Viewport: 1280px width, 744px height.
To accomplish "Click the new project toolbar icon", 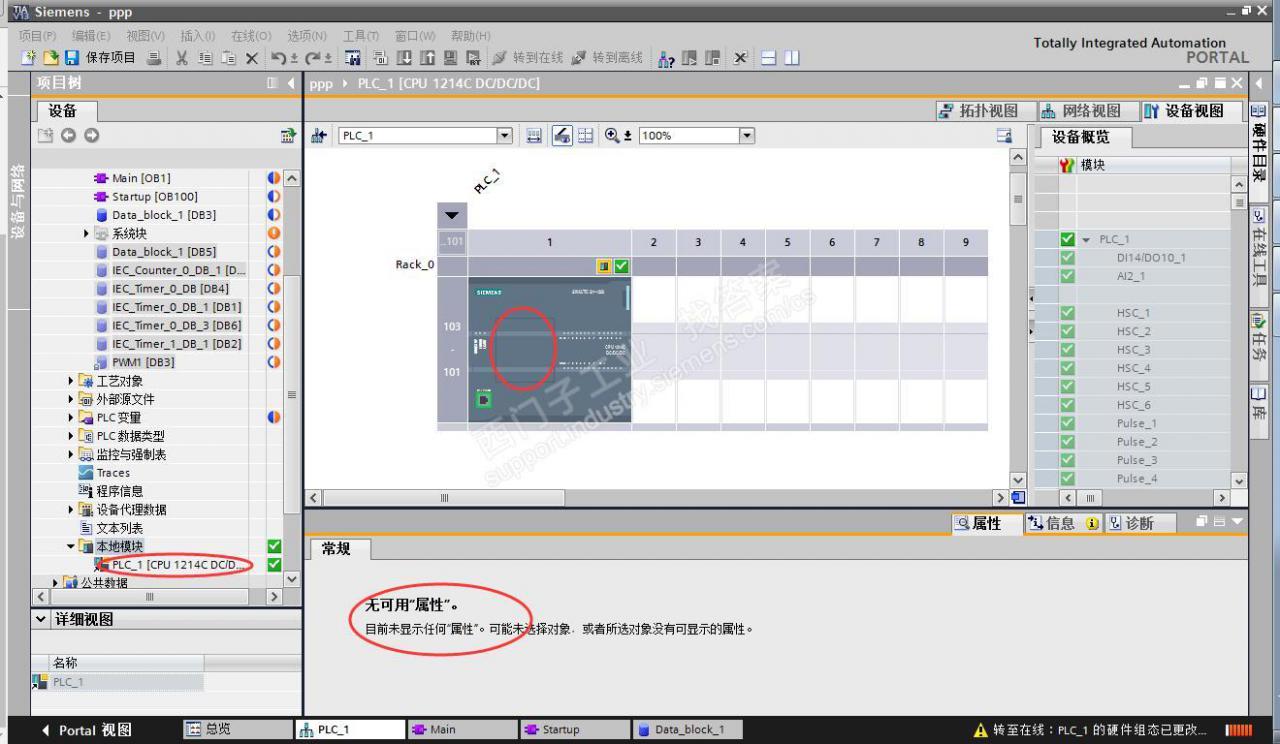I will point(29,58).
